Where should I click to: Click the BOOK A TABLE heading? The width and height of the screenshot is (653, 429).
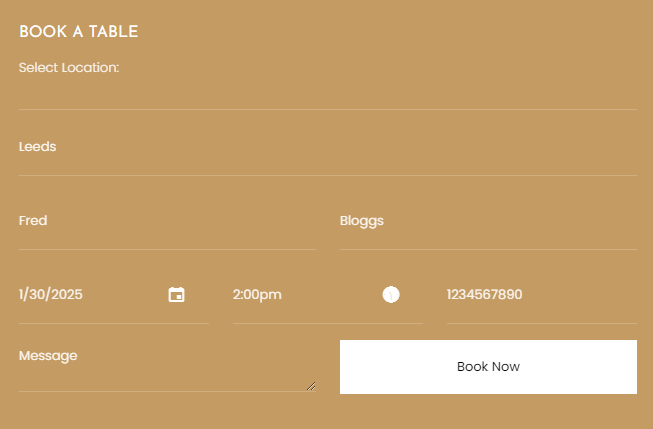coord(79,32)
